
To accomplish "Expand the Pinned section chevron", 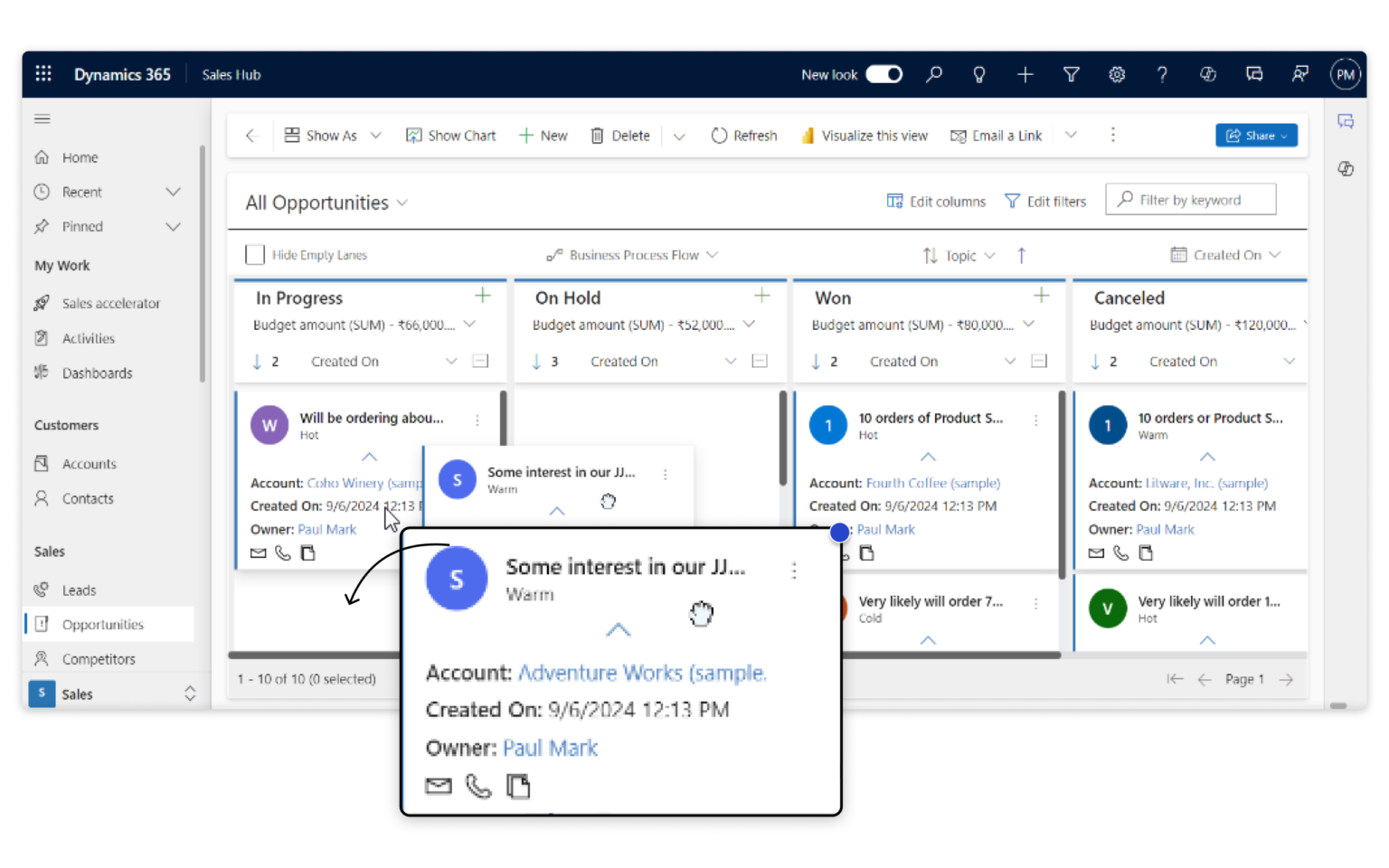I will 174,226.
